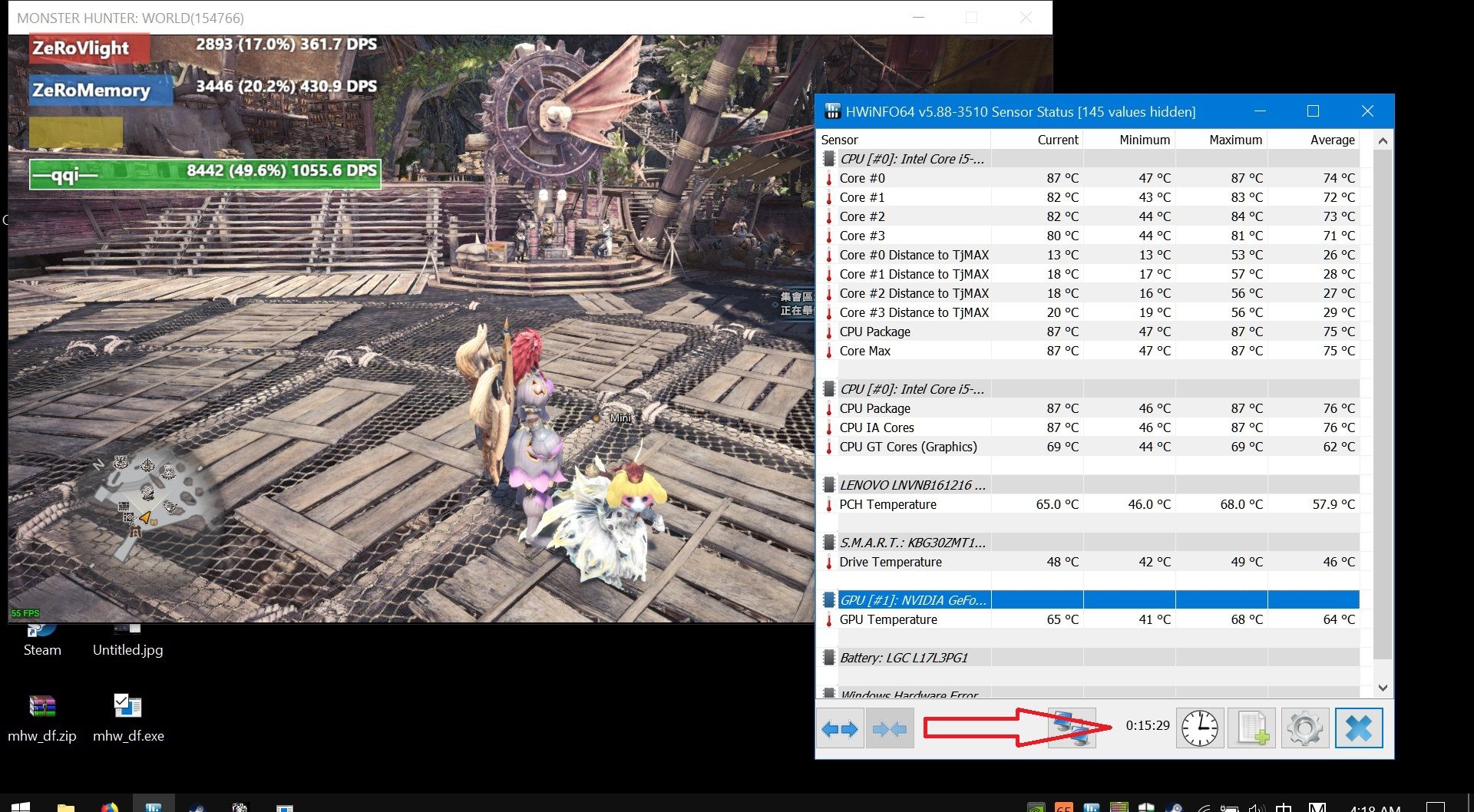
Task: Select the Untitled.jpg desktop file
Action: click(x=127, y=641)
